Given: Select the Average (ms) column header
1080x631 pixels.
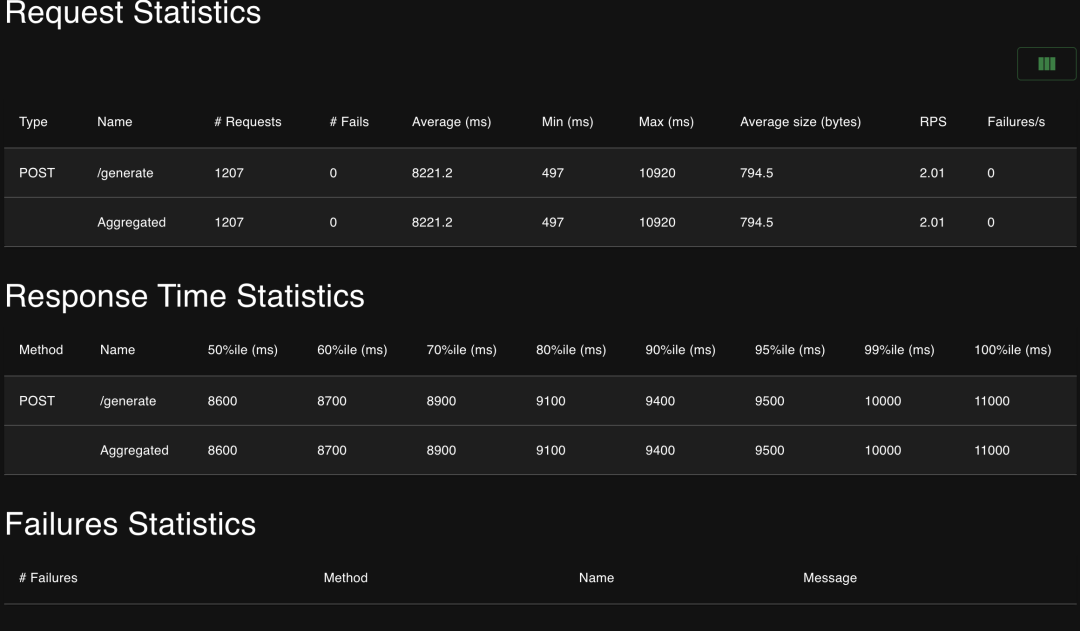Looking at the screenshot, I should click(x=451, y=122).
